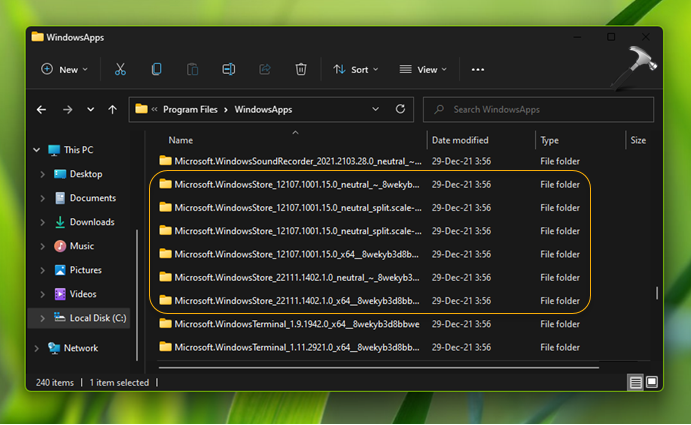Click the vertical scrollbar in file list
This screenshot has height=425, width=691.
click(656, 294)
